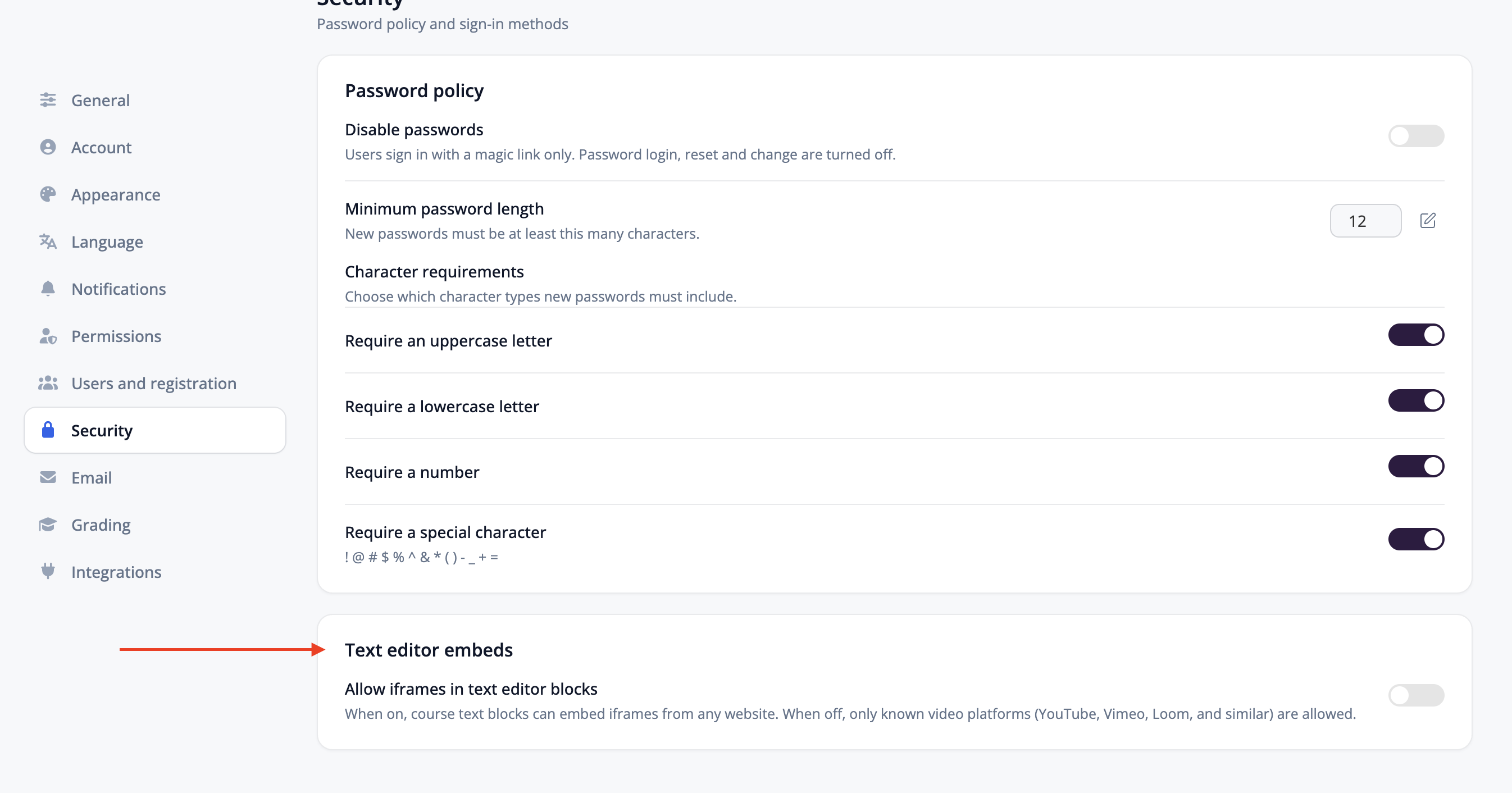Go to the Account settings section

154,147
